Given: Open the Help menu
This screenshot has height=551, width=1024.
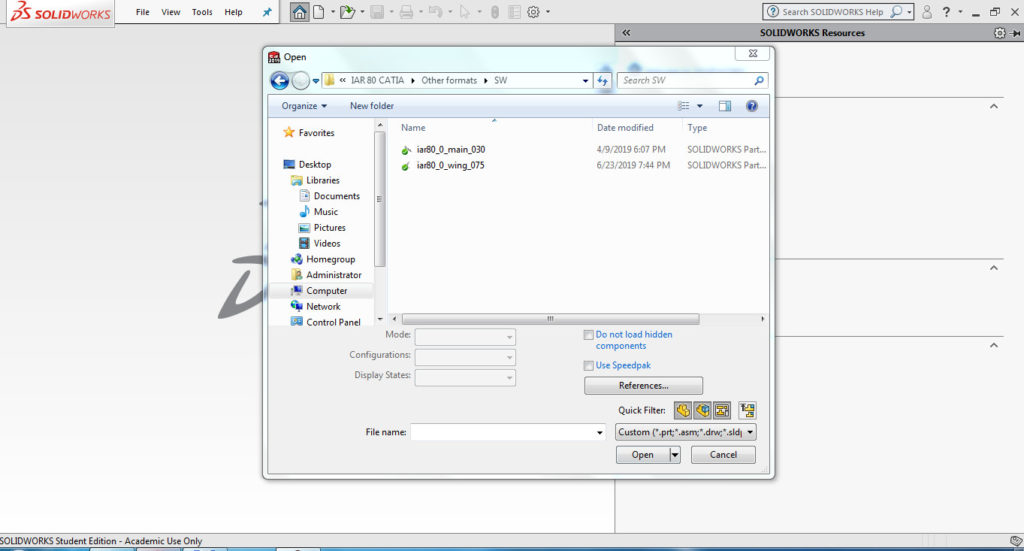Looking at the screenshot, I should [233, 12].
